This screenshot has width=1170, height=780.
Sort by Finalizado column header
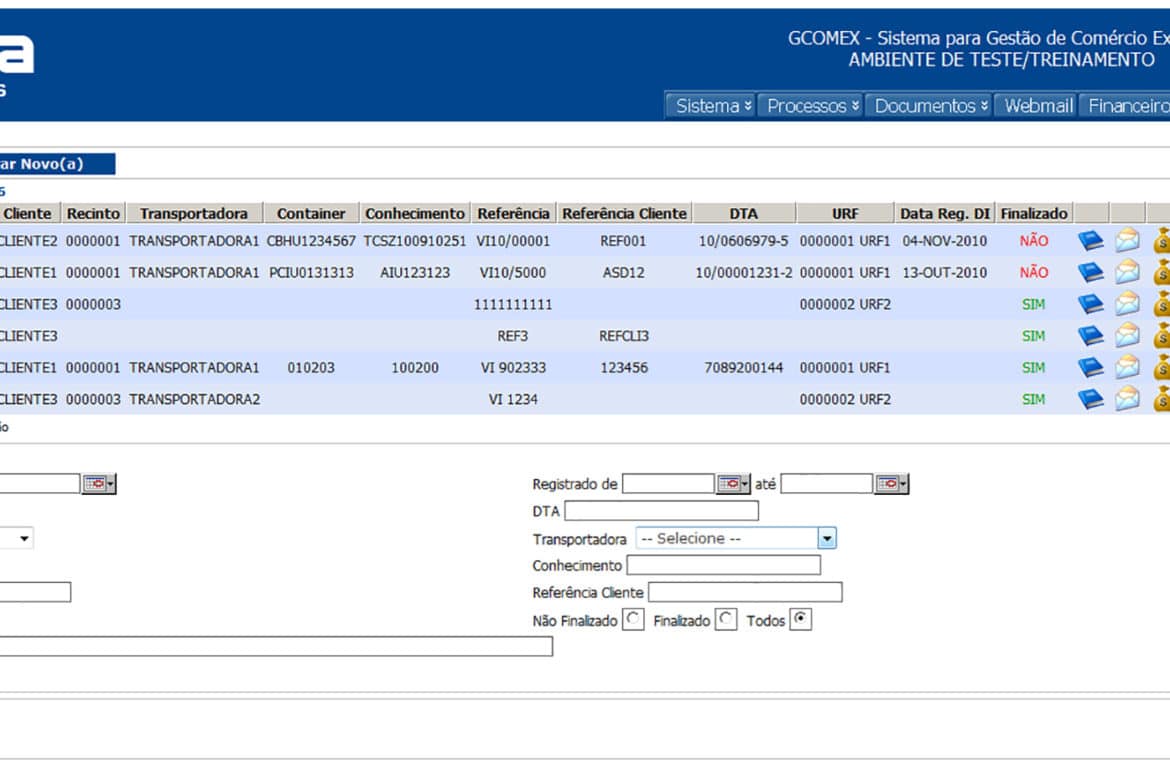tap(1034, 213)
